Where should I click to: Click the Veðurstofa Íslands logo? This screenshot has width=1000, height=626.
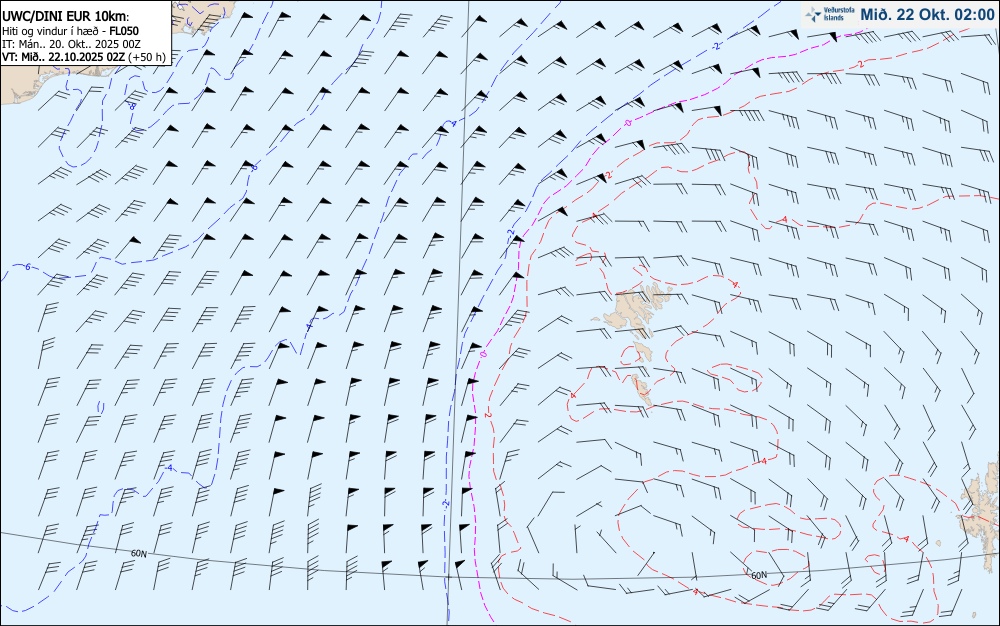829,14
